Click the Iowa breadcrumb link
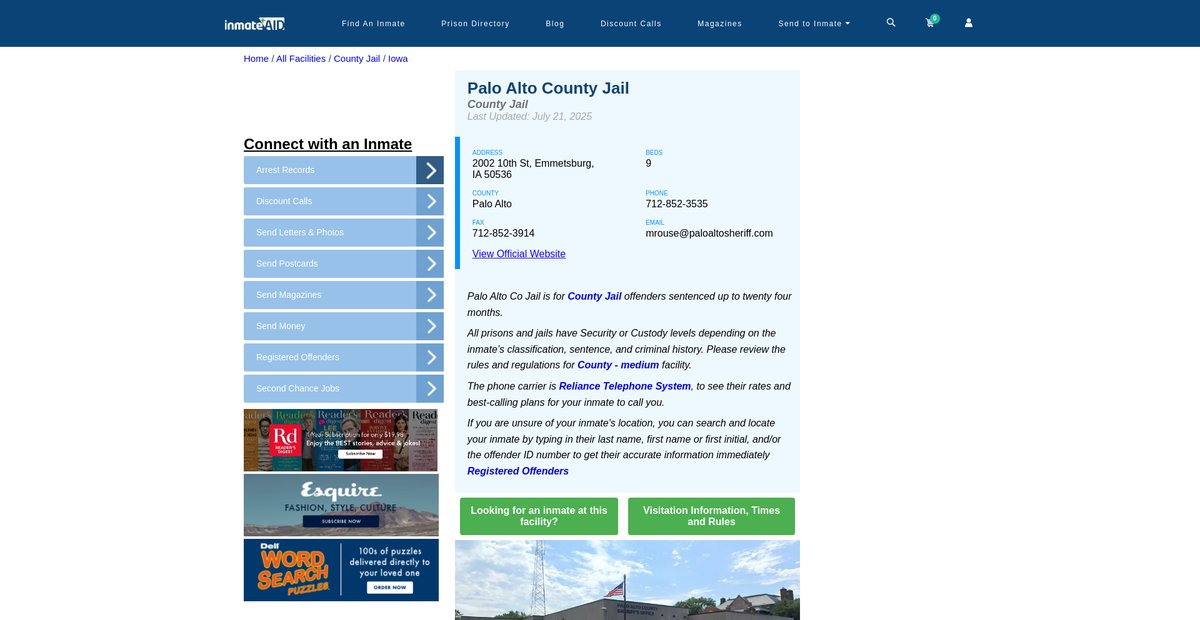Viewport: 1200px width, 620px height. (x=398, y=59)
